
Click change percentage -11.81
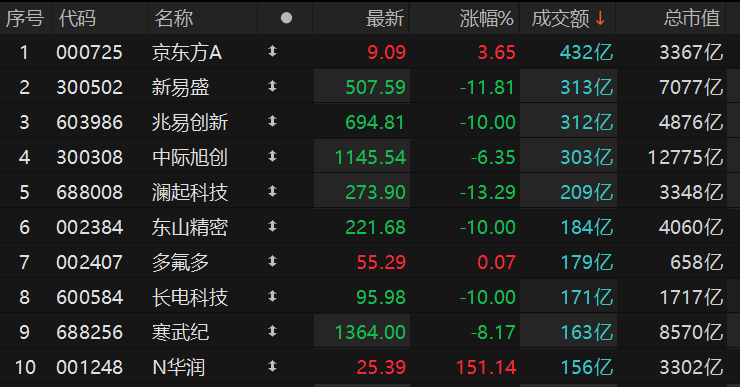487,87
